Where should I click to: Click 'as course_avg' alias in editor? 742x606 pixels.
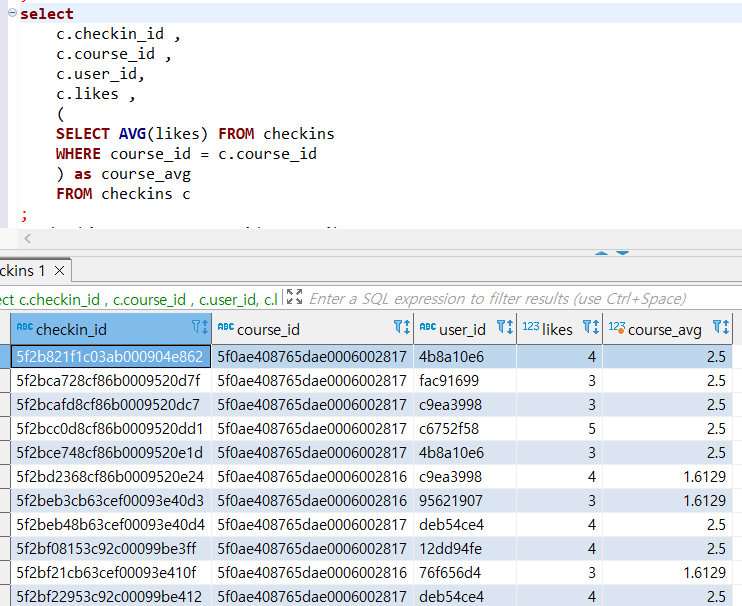(132, 174)
